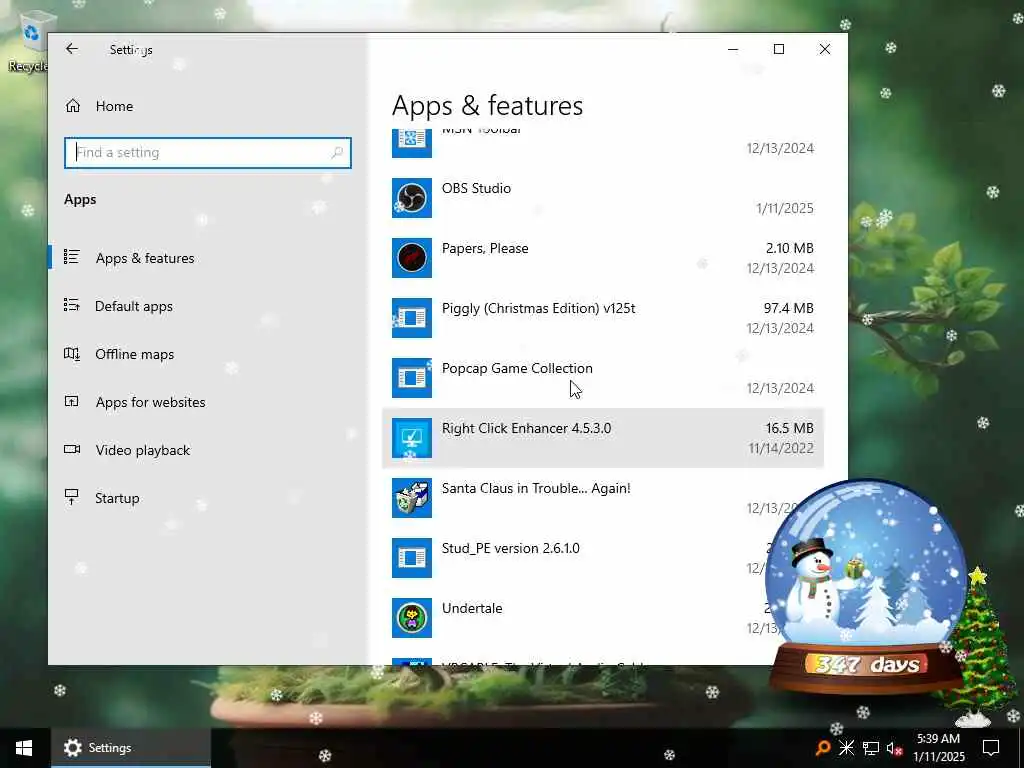1024x768 pixels.
Task: Click the Popcap Game Collection app icon
Action: (x=411, y=378)
